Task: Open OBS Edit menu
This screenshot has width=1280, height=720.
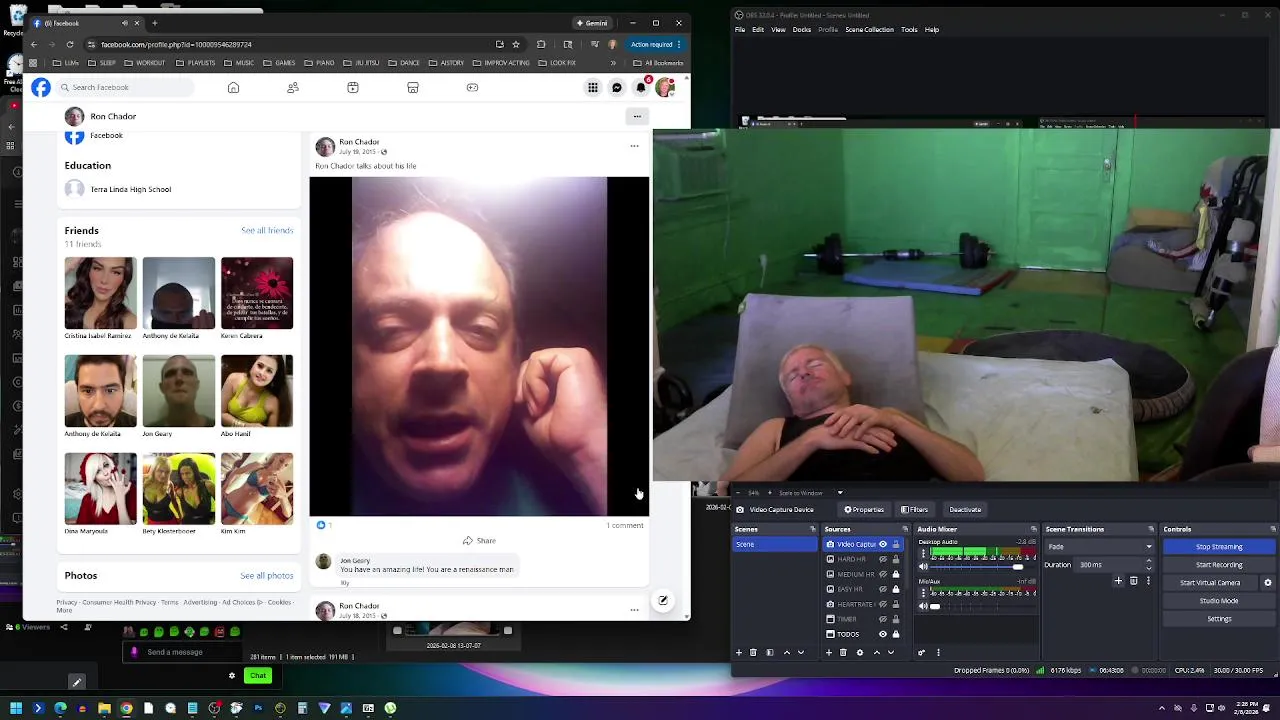Action: pyautogui.click(x=758, y=29)
